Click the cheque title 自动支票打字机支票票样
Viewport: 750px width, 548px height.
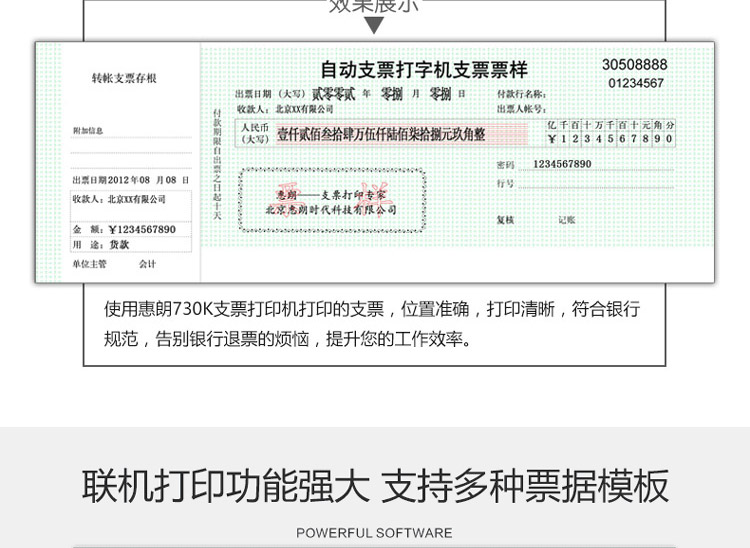424,70
